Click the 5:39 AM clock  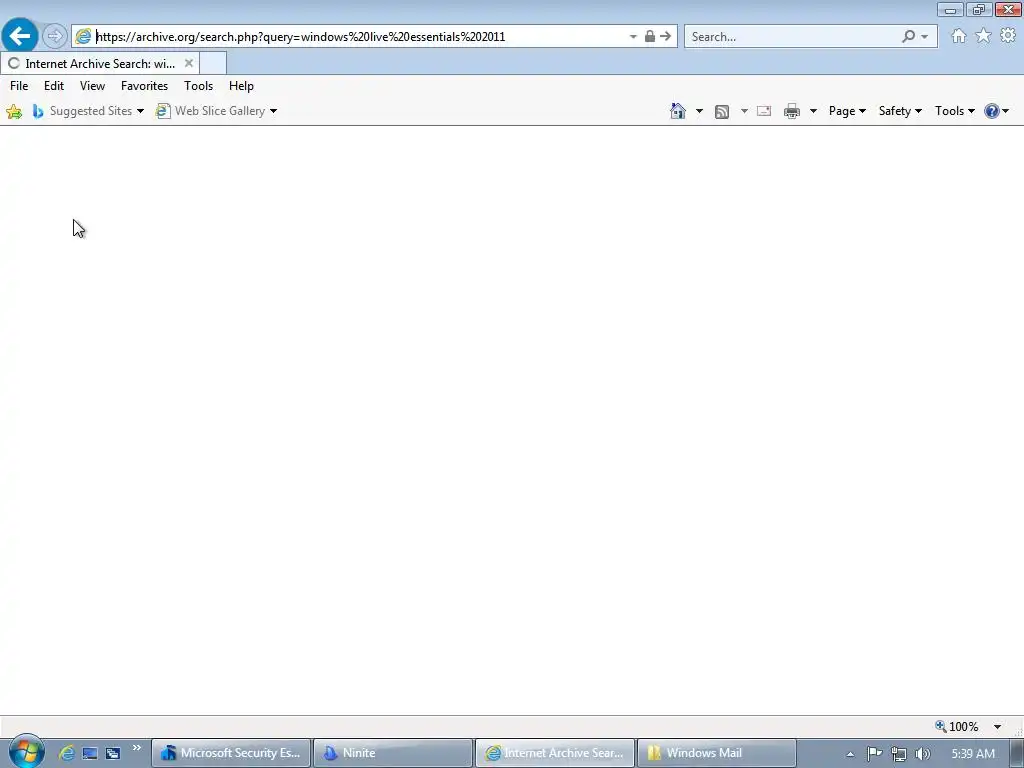tap(973, 754)
